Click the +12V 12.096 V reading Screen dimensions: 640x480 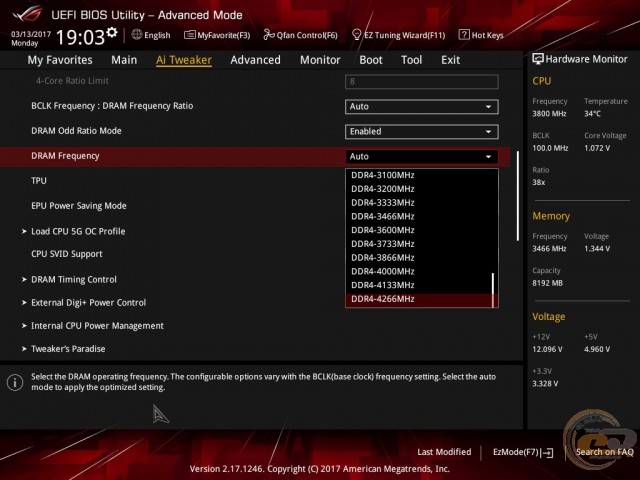(x=547, y=349)
